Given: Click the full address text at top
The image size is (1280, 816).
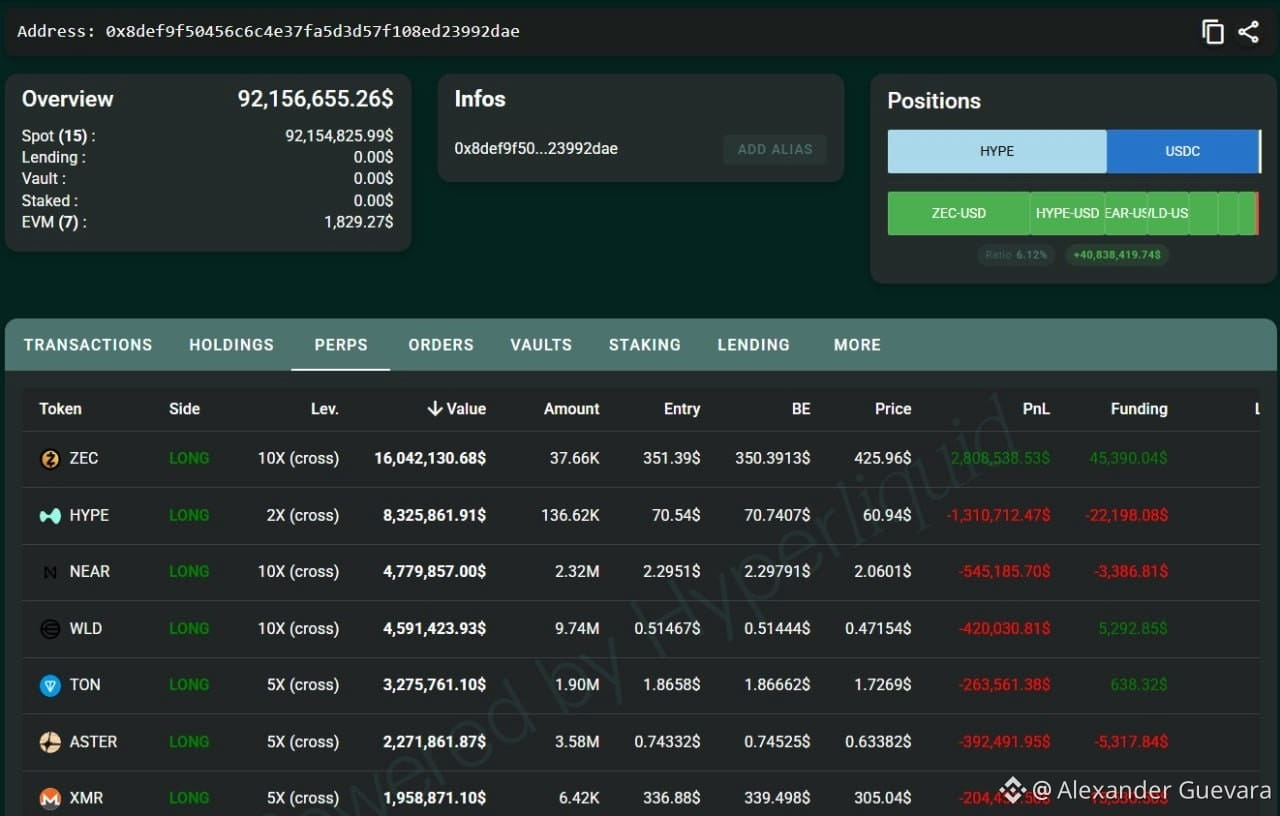Looking at the screenshot, I should click(313, 31).
